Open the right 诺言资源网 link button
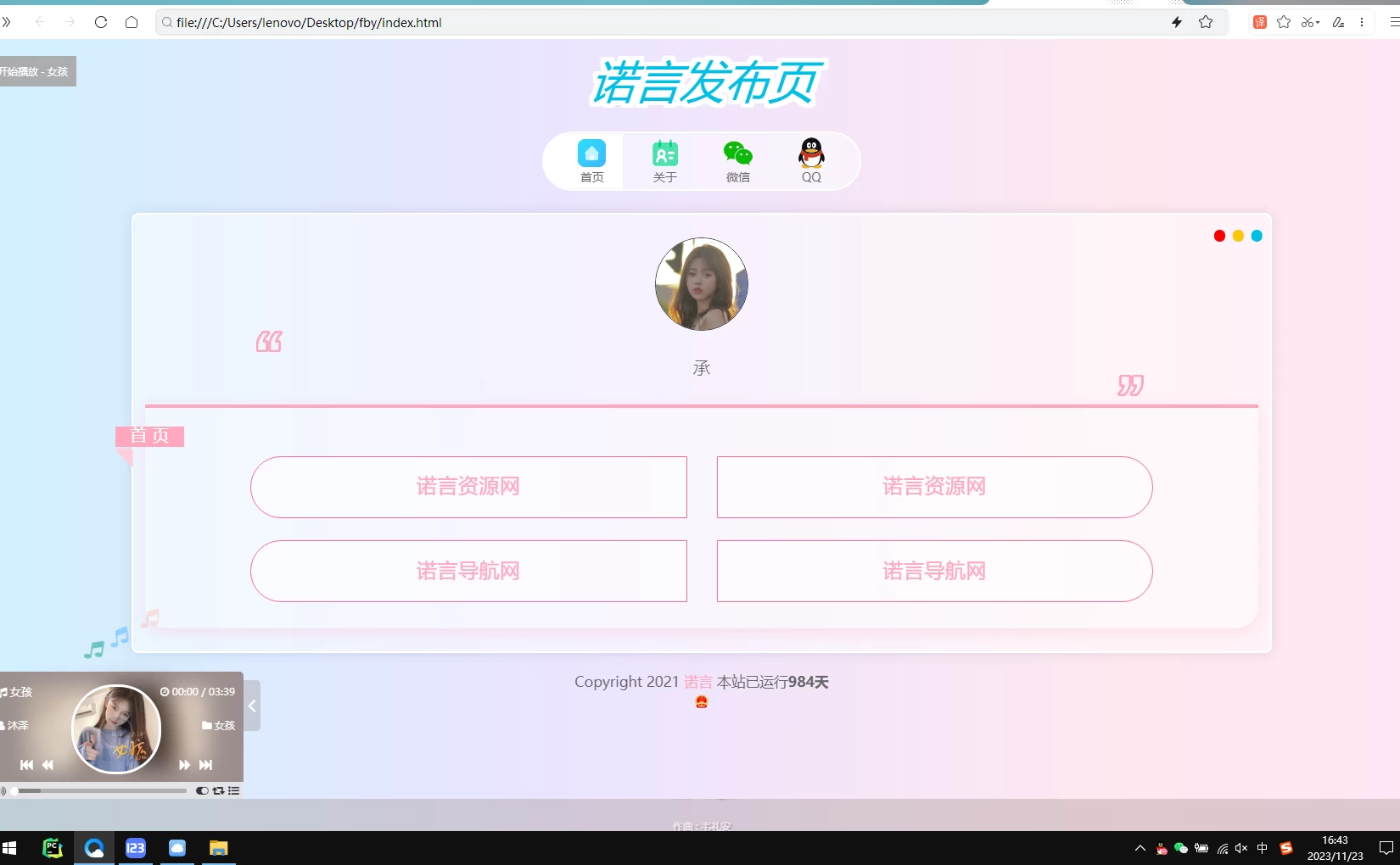1400x865 pixels. pyautogui.click(x=934, y=487)
